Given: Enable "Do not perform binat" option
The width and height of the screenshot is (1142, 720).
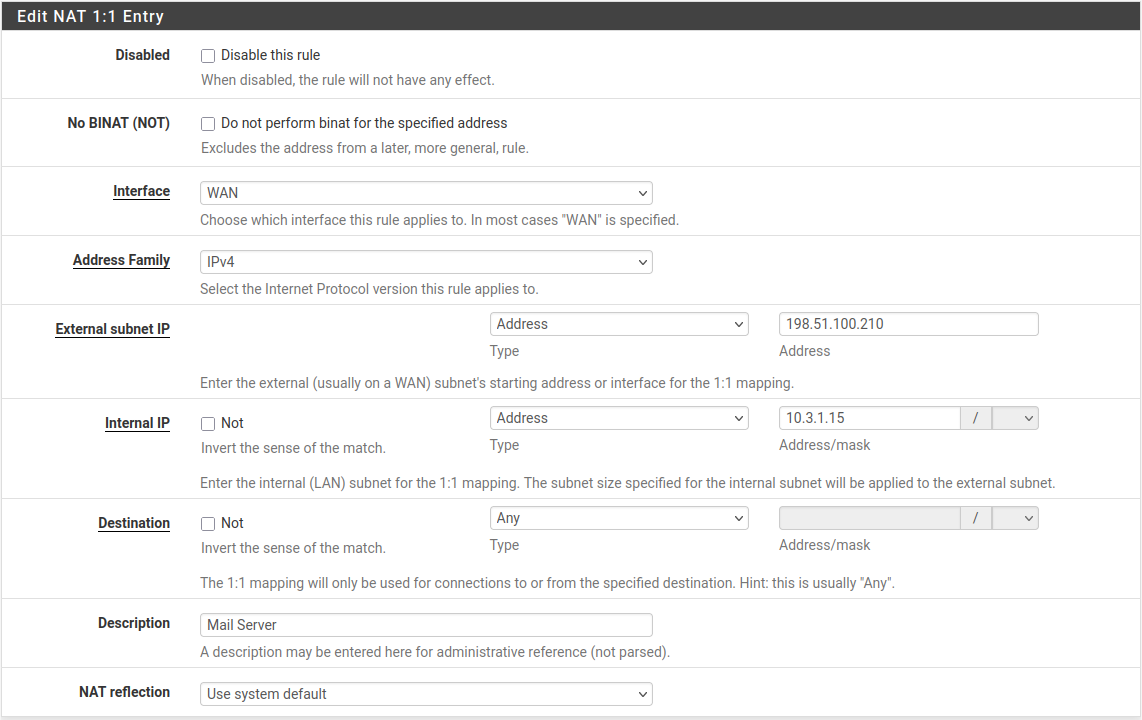Looking at the screenshot, I should point(208,124).
